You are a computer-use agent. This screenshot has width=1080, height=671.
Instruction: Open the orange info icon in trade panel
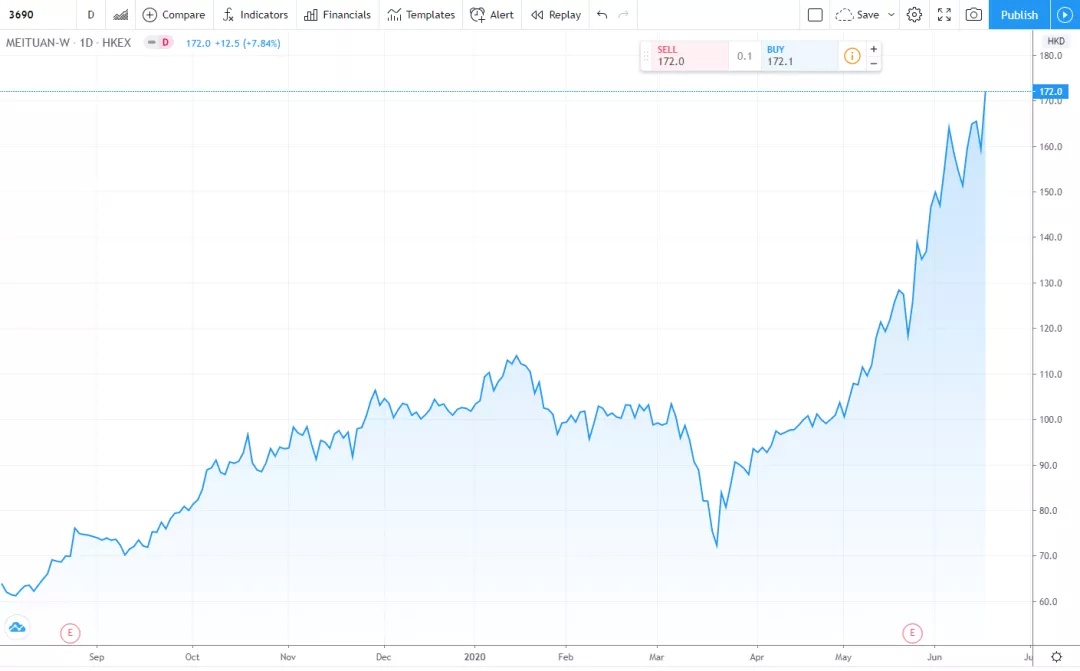tap(852, 56)
